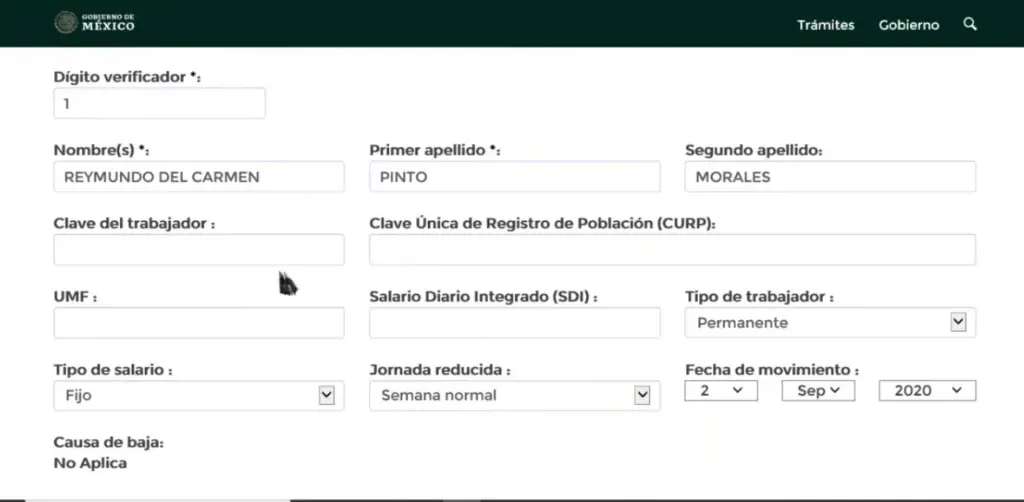Expand the Tipo de salario dropdown

[199, 396]
